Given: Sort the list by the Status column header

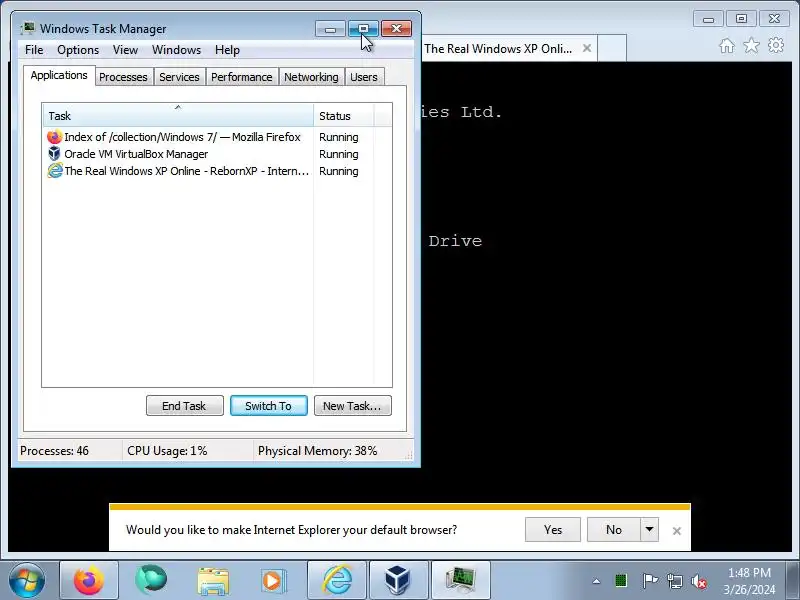Looking at the screenshot, I should click(x=344, y=115).
